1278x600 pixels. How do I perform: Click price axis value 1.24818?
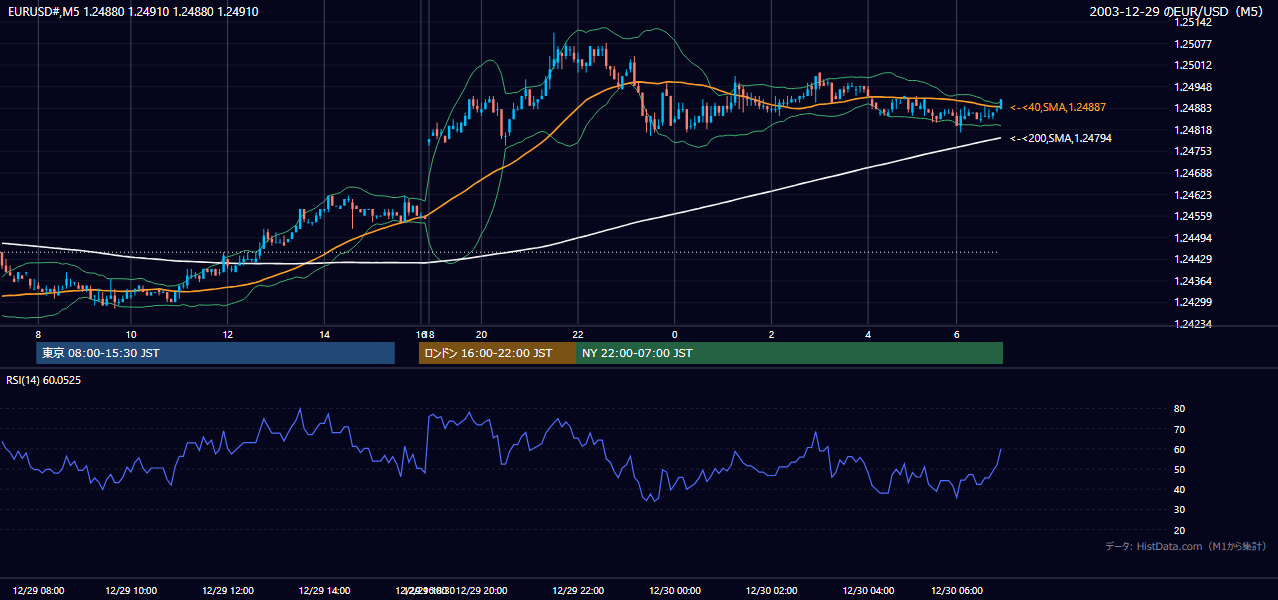[x=1192, y=130]
